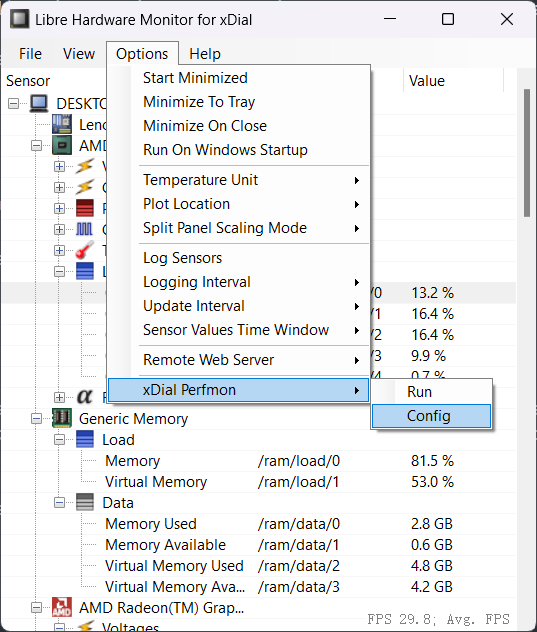Screen dimensions: 537x632
Task: Select the Virtual Memory Used row
Action: coord(259,565)
